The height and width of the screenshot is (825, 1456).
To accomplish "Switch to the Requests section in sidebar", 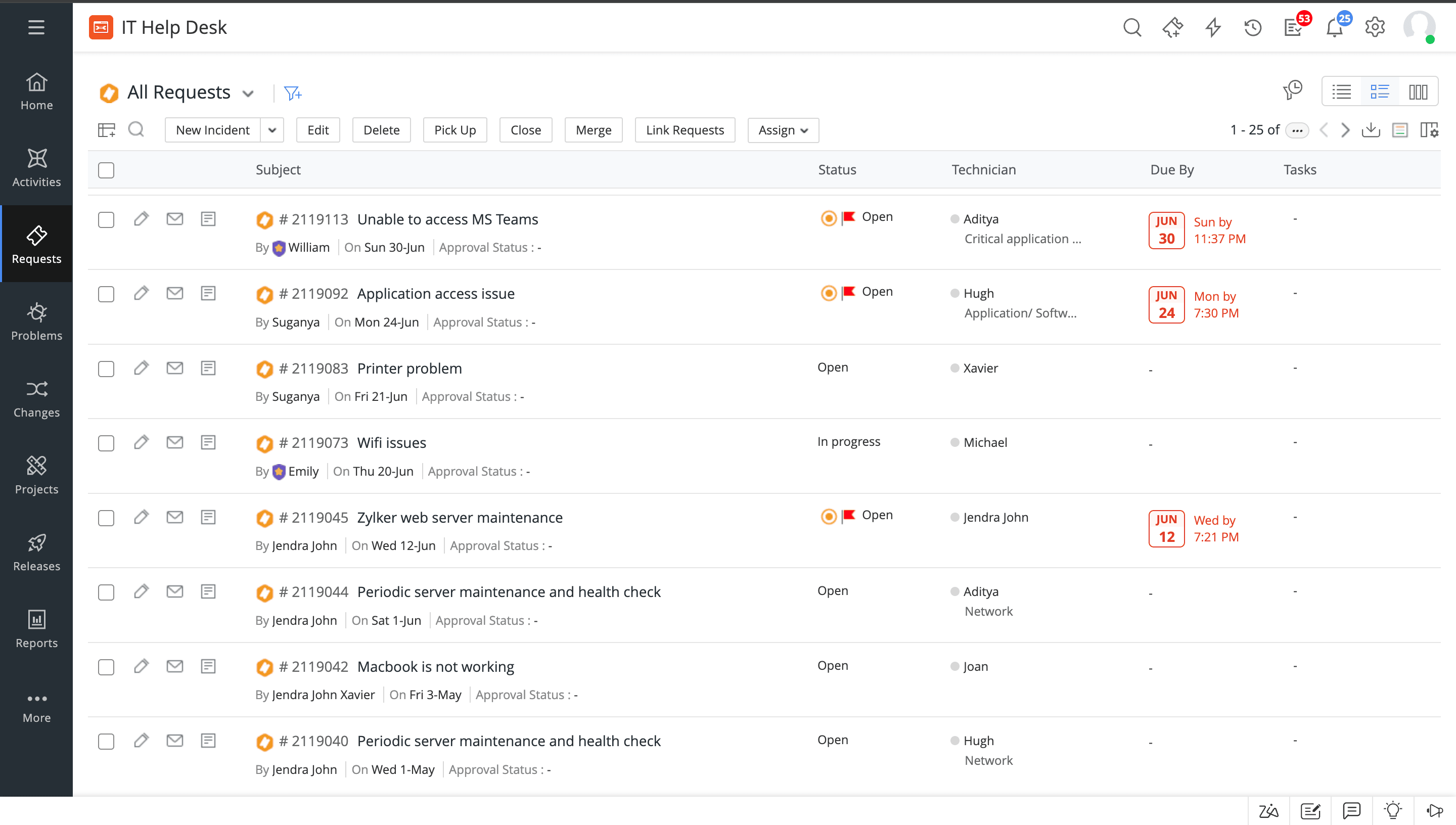I will coord(36,244).
